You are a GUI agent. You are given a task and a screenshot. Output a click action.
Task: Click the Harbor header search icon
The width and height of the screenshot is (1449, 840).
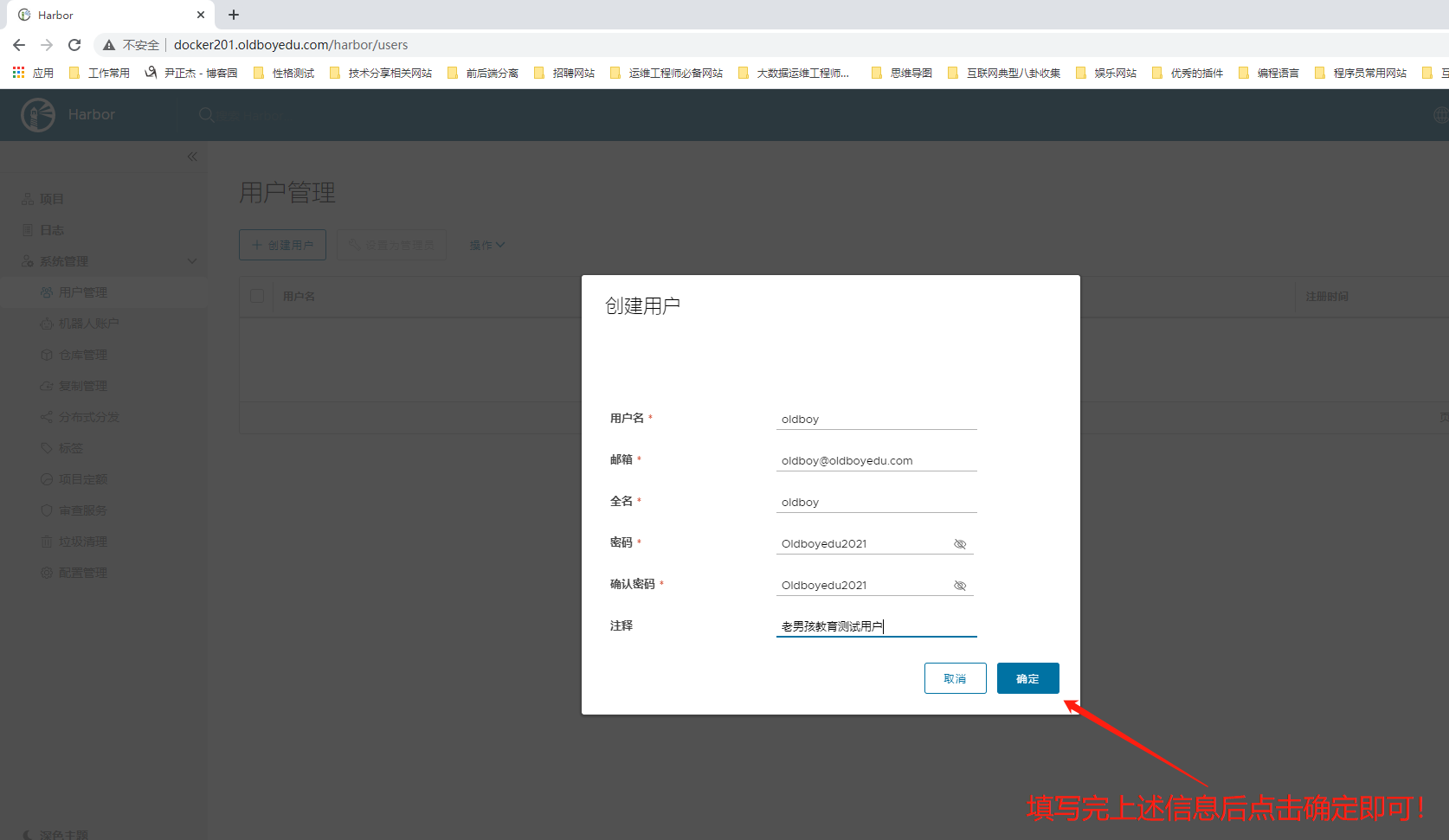(x=206, y=114)
